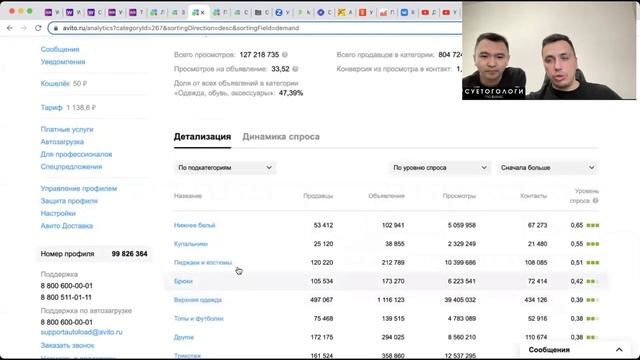
Task: Click the demand indicator dots for 0,39
Action: (593, 300)
